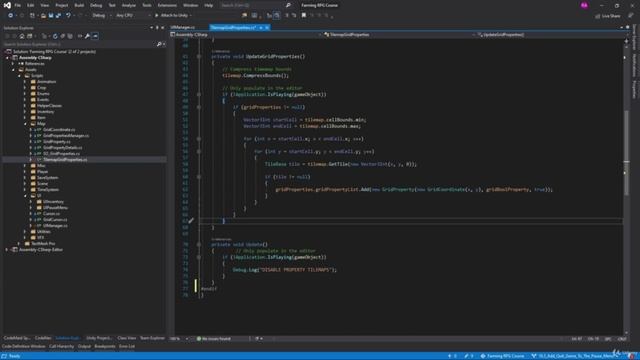Click Attach to Unity button

171,15
